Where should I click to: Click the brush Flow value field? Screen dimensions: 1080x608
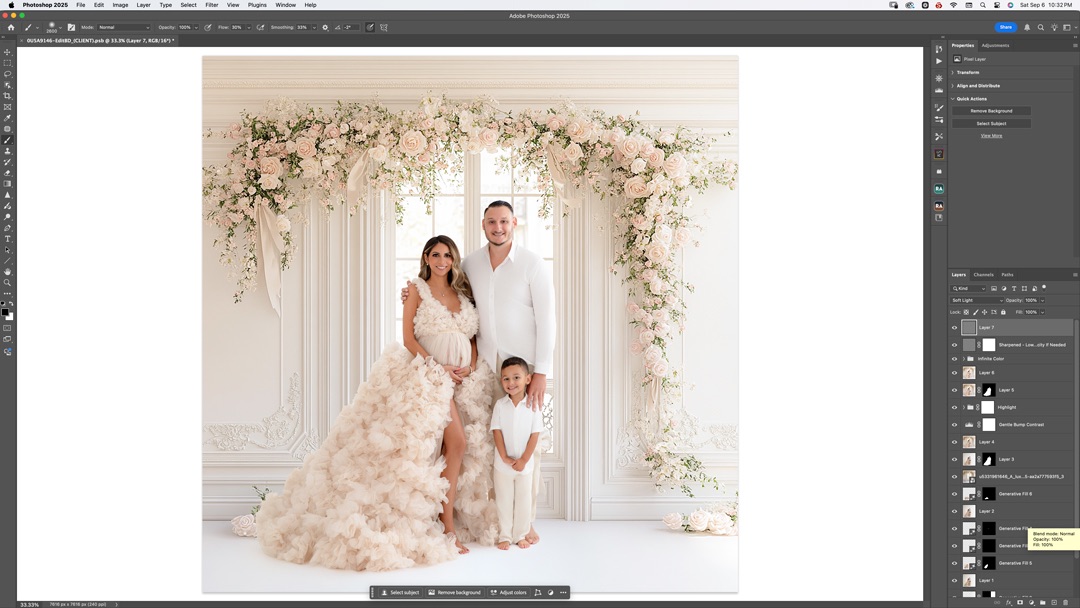237,28
